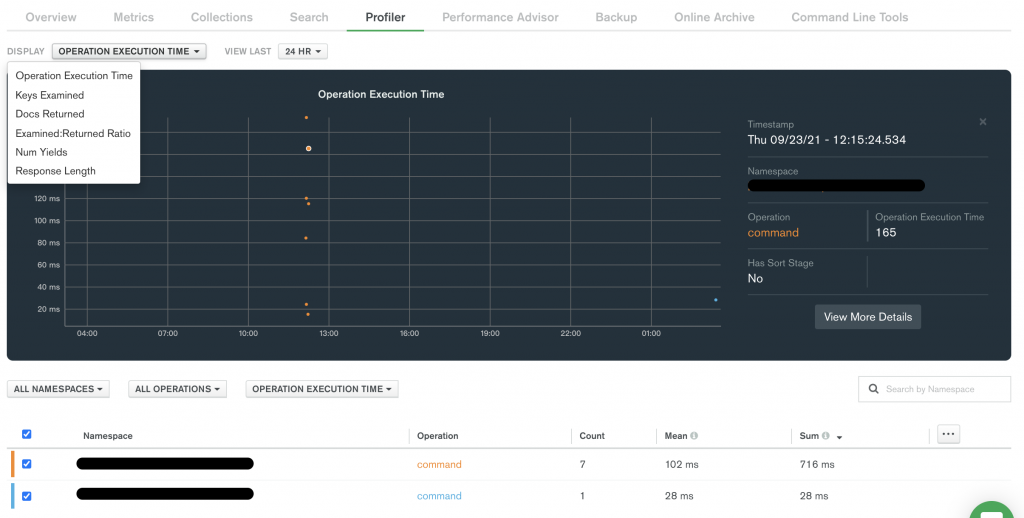Click View More Details button
This screenshot has height=518, width=1024.
pyautogui.click(x=868, y=317)
